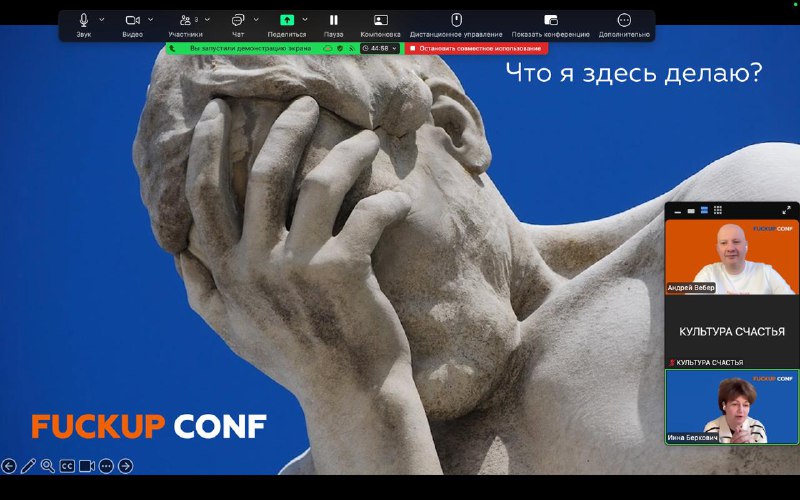Click the magnifier zoom icon on slide
Viewport: 800px width, 500px height.
point(48,465)
